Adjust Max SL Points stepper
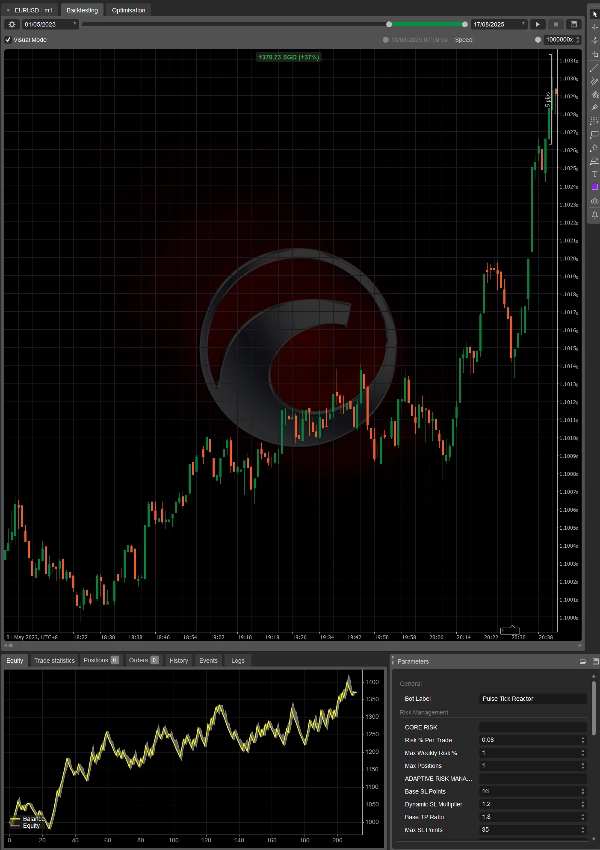600x850 pixels. tap(583, 830)
